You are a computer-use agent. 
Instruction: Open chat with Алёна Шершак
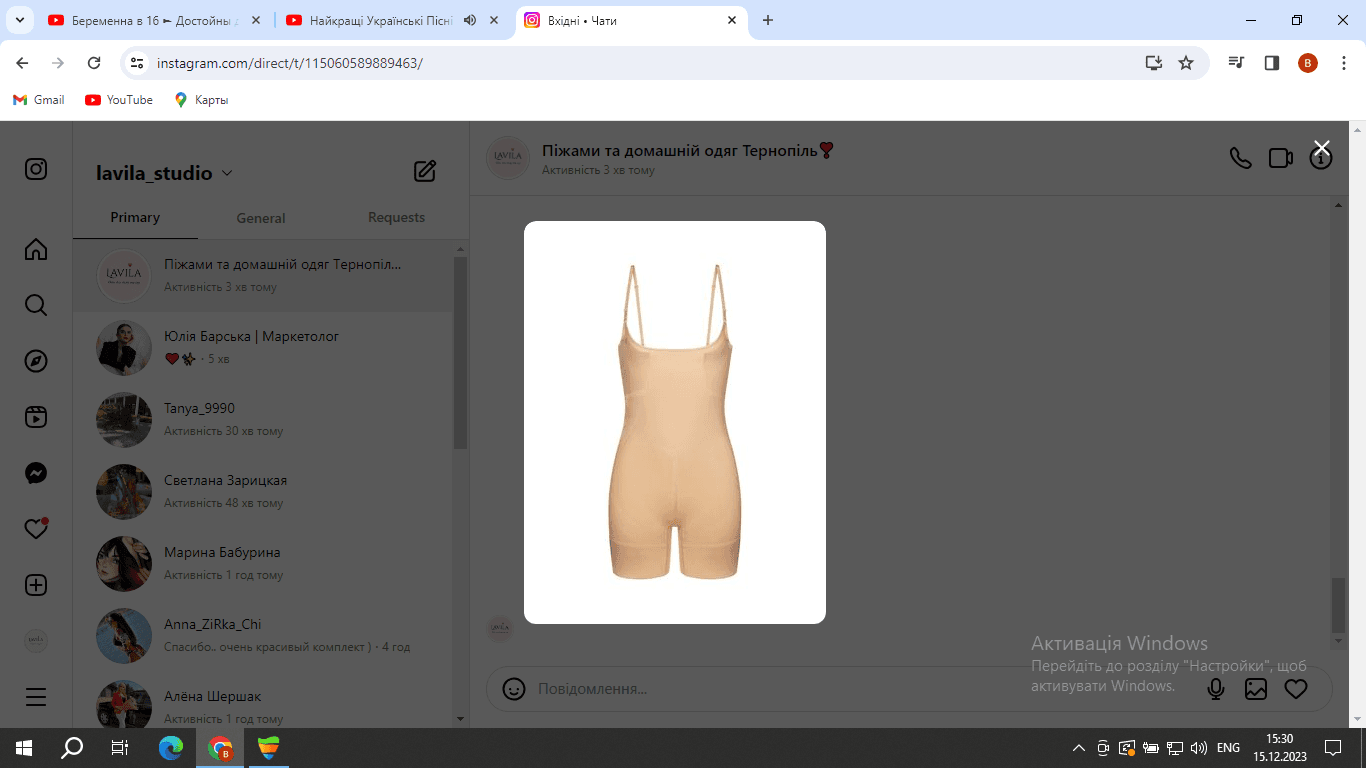click(x=262, y=700)
